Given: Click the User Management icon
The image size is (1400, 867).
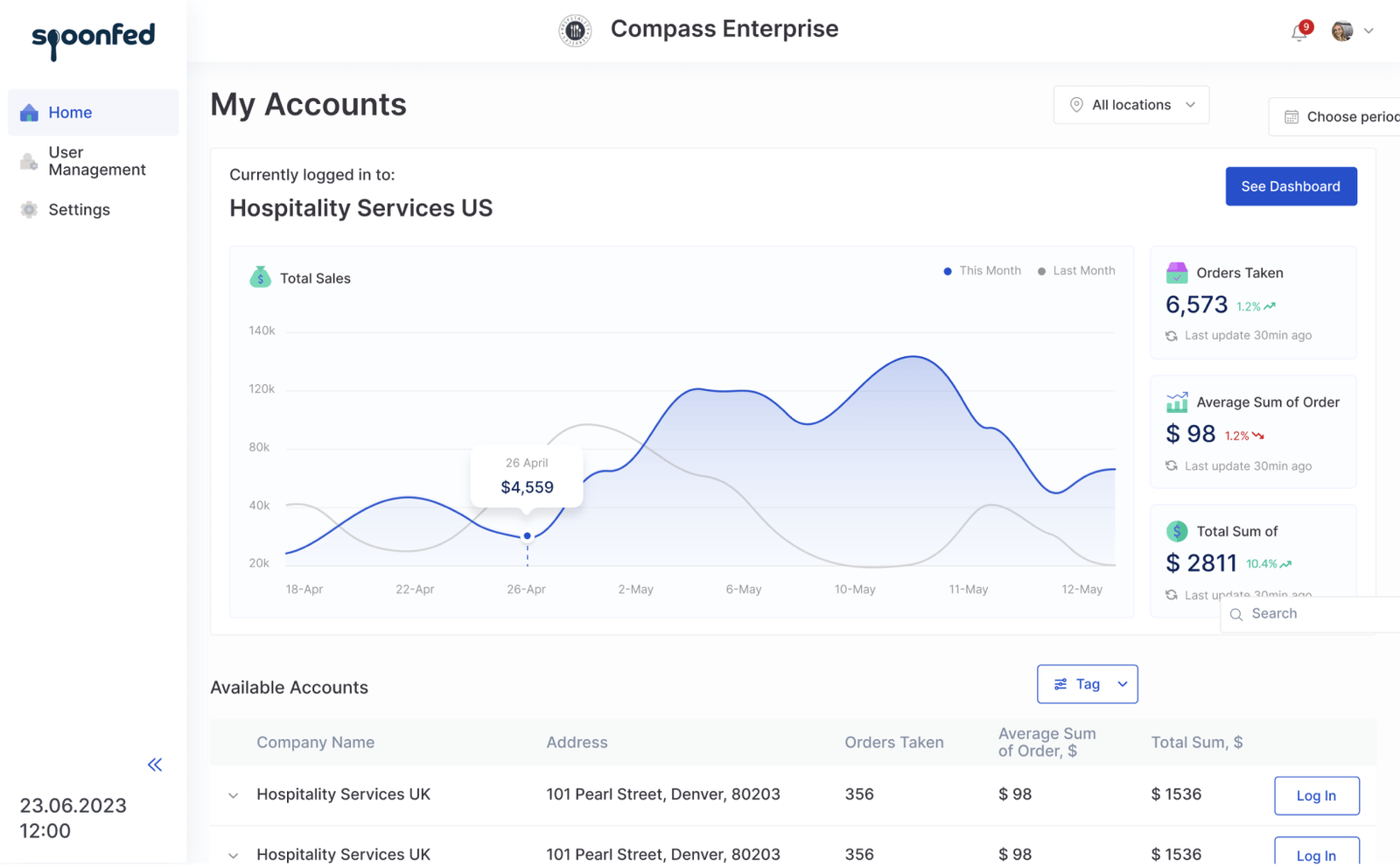Looking at the screenshot, I should click(27, 161).
